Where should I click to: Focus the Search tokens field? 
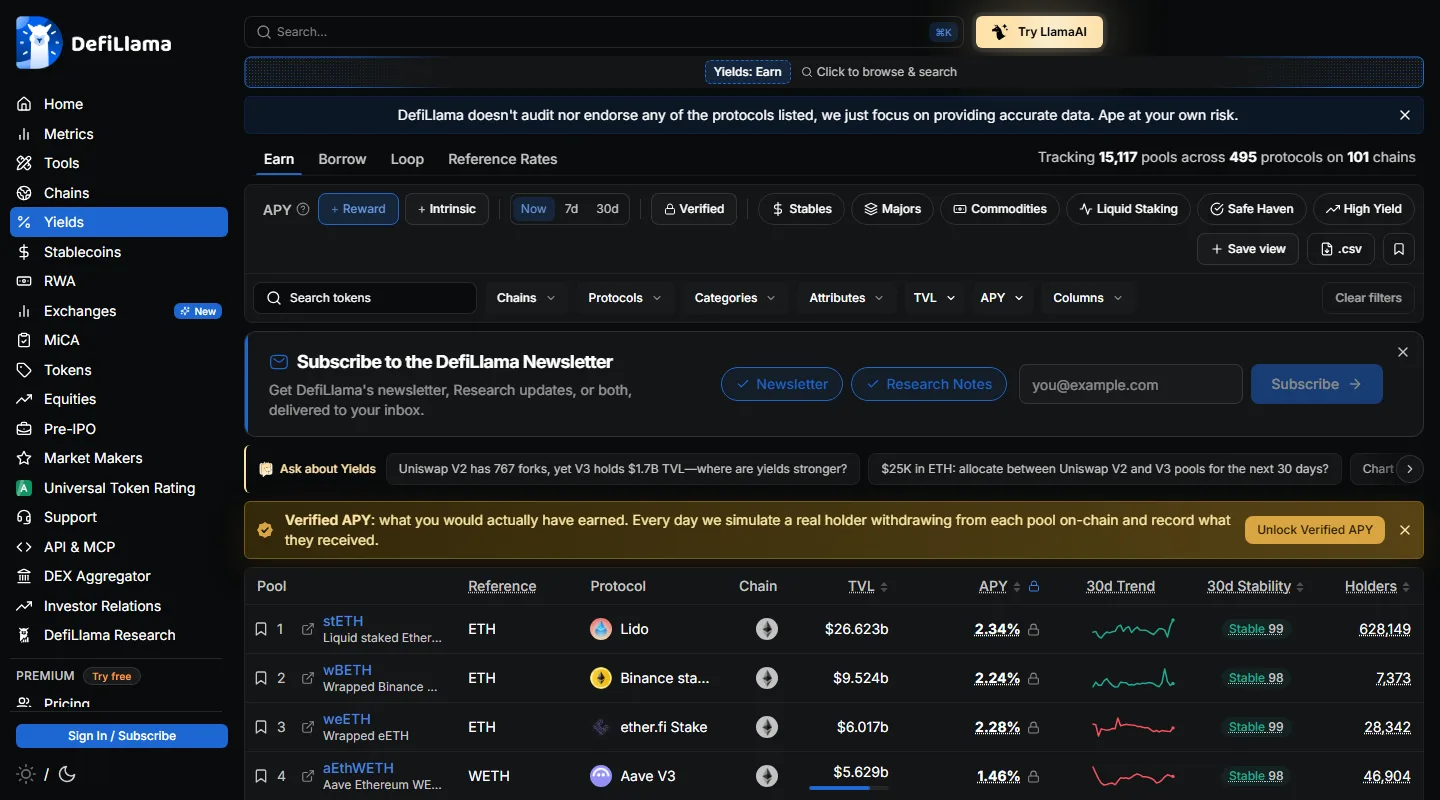point(365,298)
